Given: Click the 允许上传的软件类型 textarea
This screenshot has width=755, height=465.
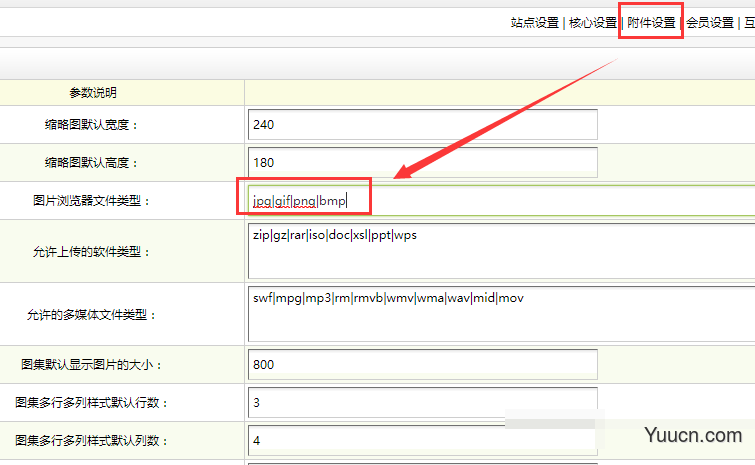Looking at the screenshot, I should click(501, 251).
